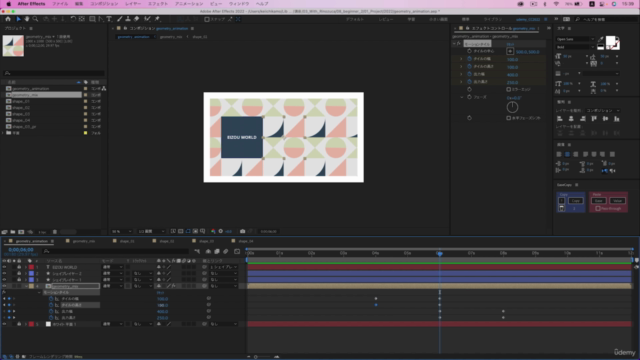Click the snapshot camera icon under viewer
The height and width of the screenshot is (360, 640).
[242, 231]
